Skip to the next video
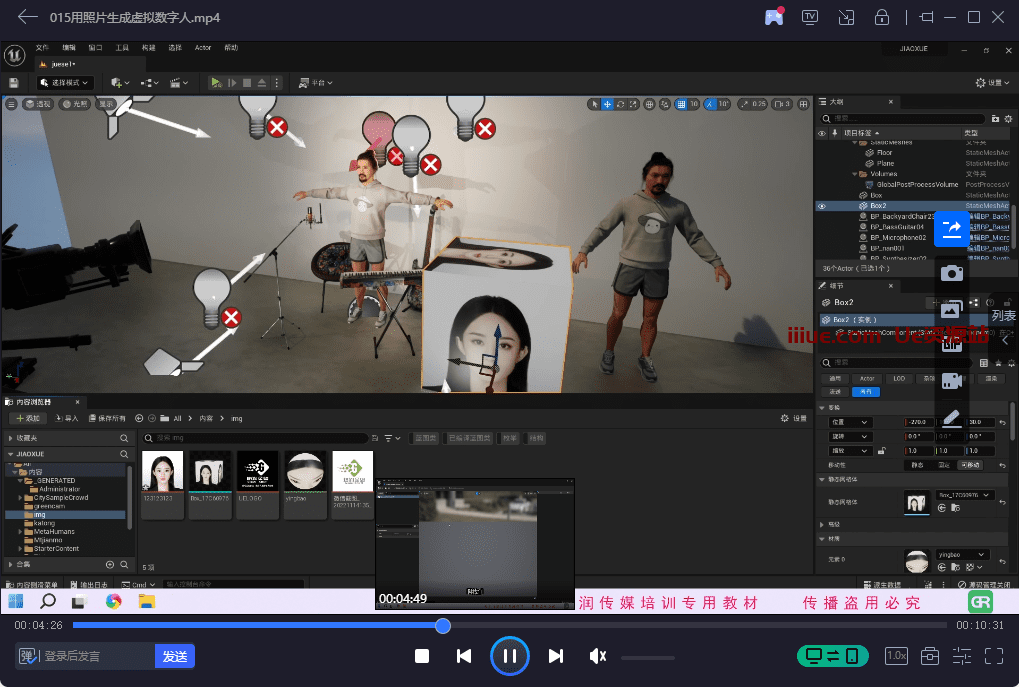This screenshot has height=687, width=1019. pyautogui.click(x=556, y=656)
